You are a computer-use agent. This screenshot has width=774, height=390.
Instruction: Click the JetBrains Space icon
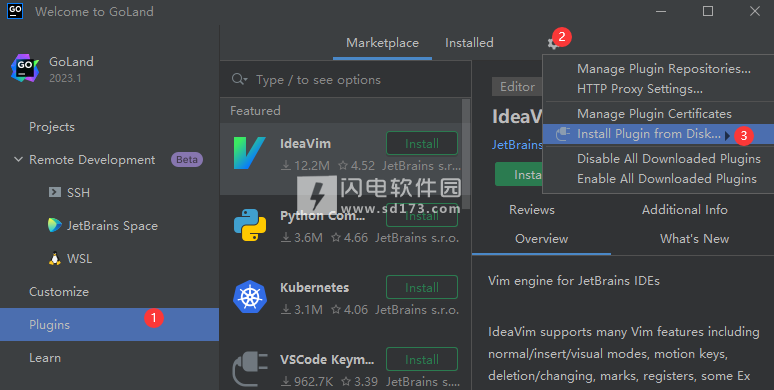(x=54, y=225)
